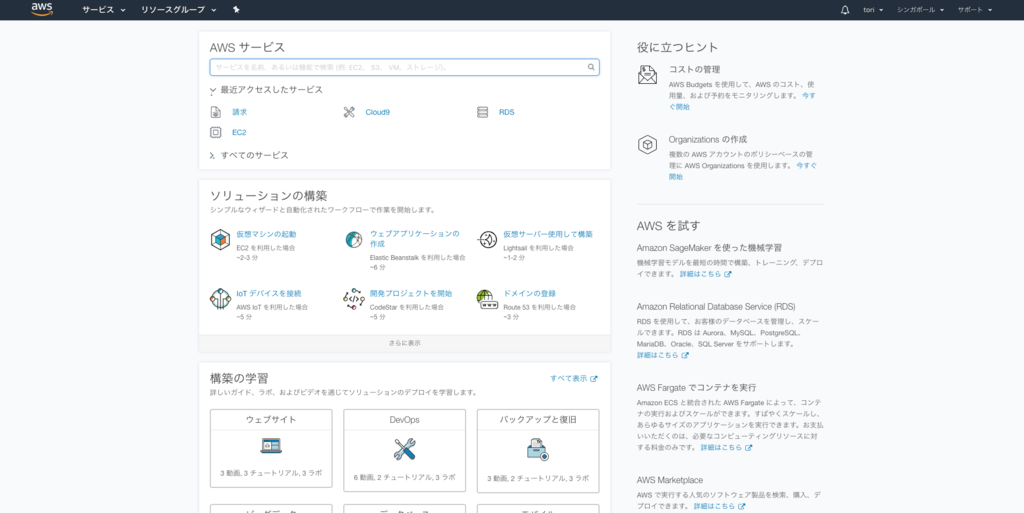Open the サポート dropdown menu
This screenshot has width=1024, height=513.
975,10
